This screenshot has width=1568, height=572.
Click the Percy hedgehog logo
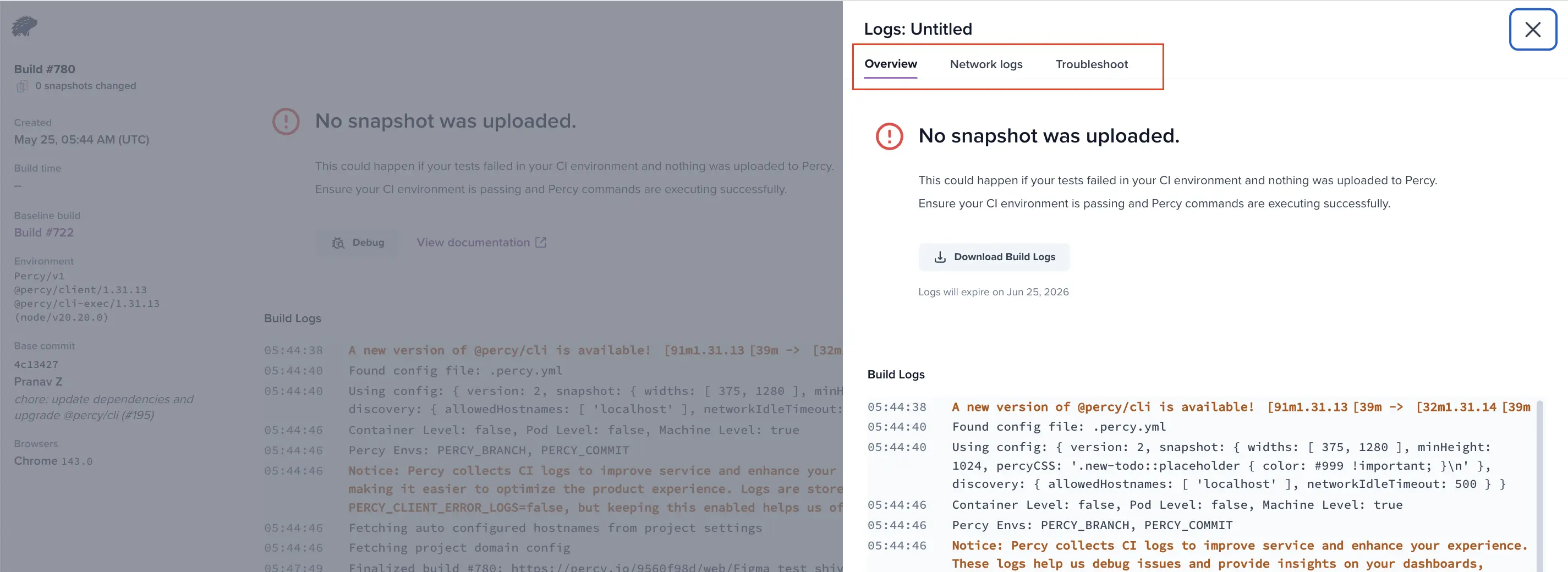[24, 26]
